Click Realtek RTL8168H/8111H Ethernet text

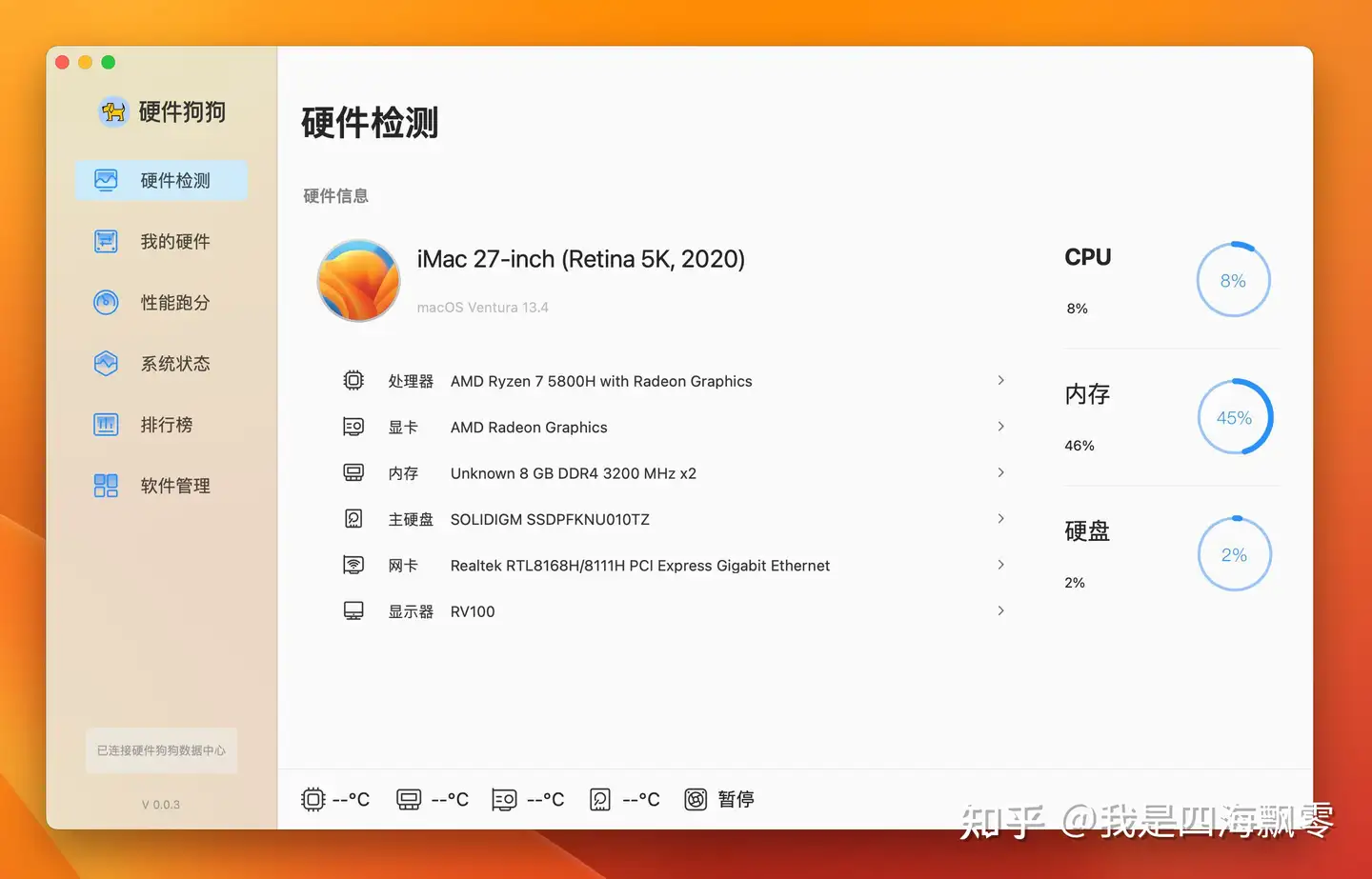640,566
